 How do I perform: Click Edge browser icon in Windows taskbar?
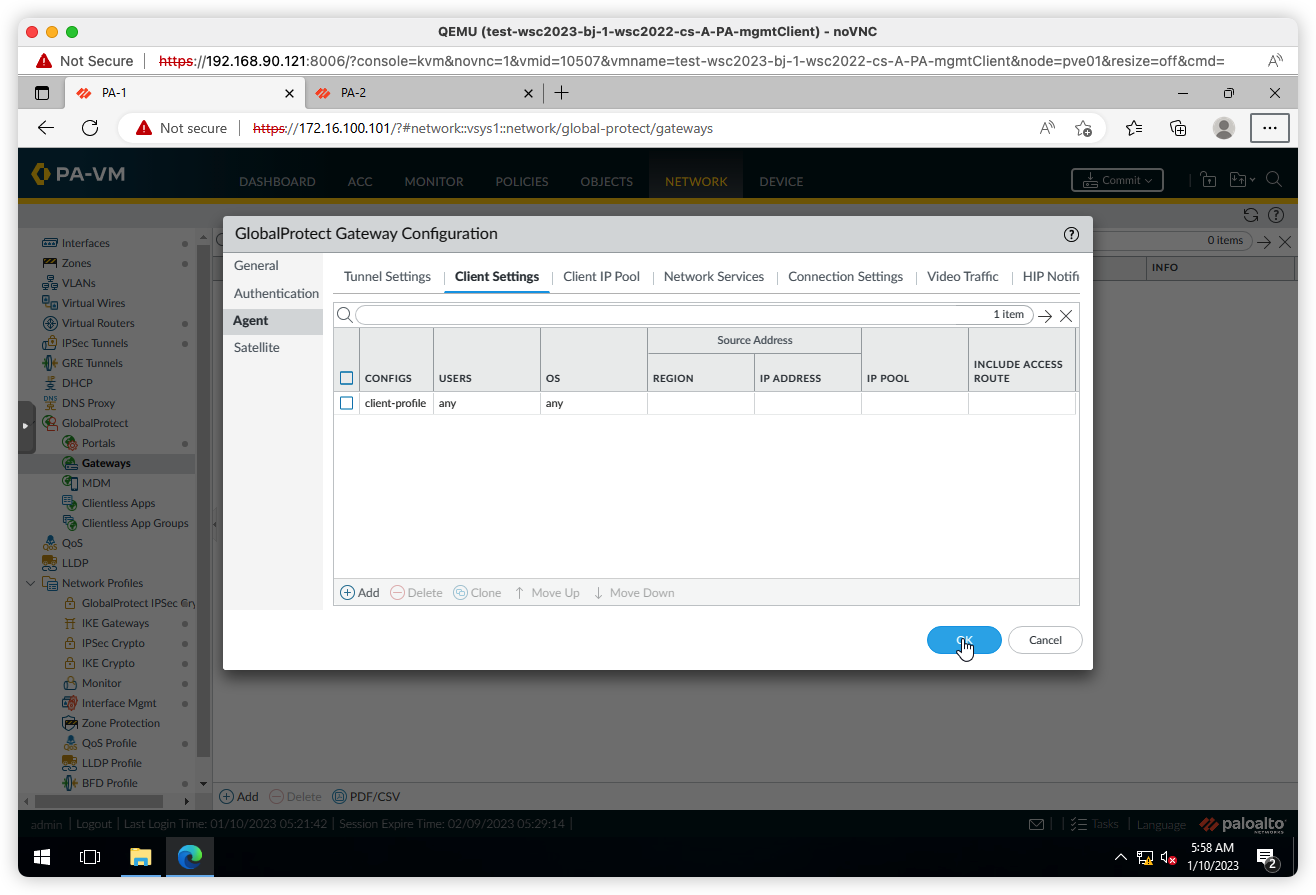(x=189, y=857)
